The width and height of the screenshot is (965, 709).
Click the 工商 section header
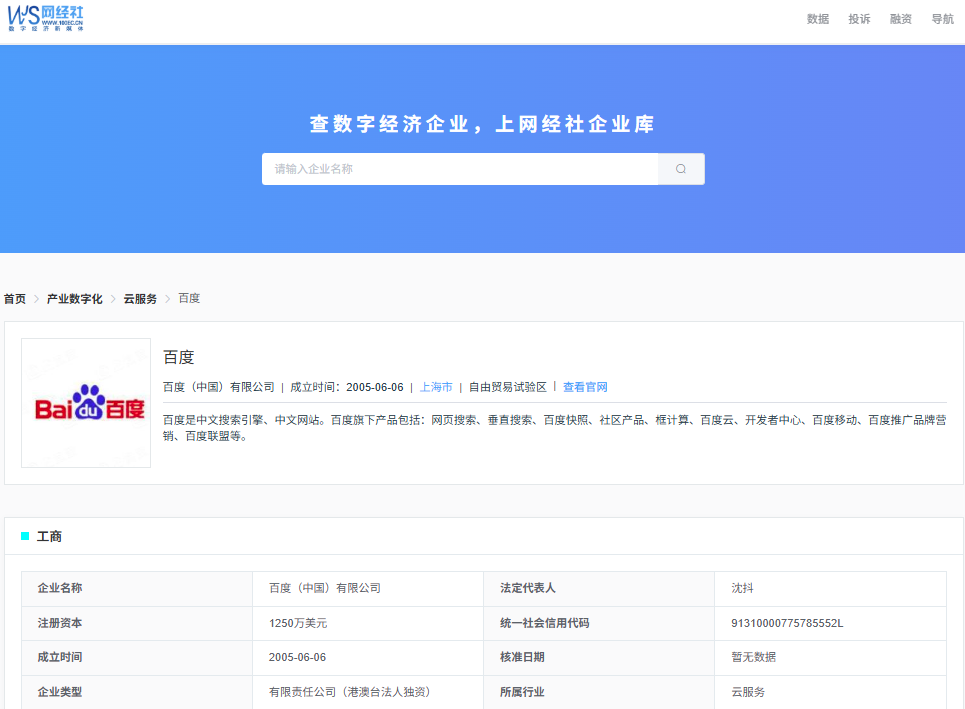[x=49, y=536]
